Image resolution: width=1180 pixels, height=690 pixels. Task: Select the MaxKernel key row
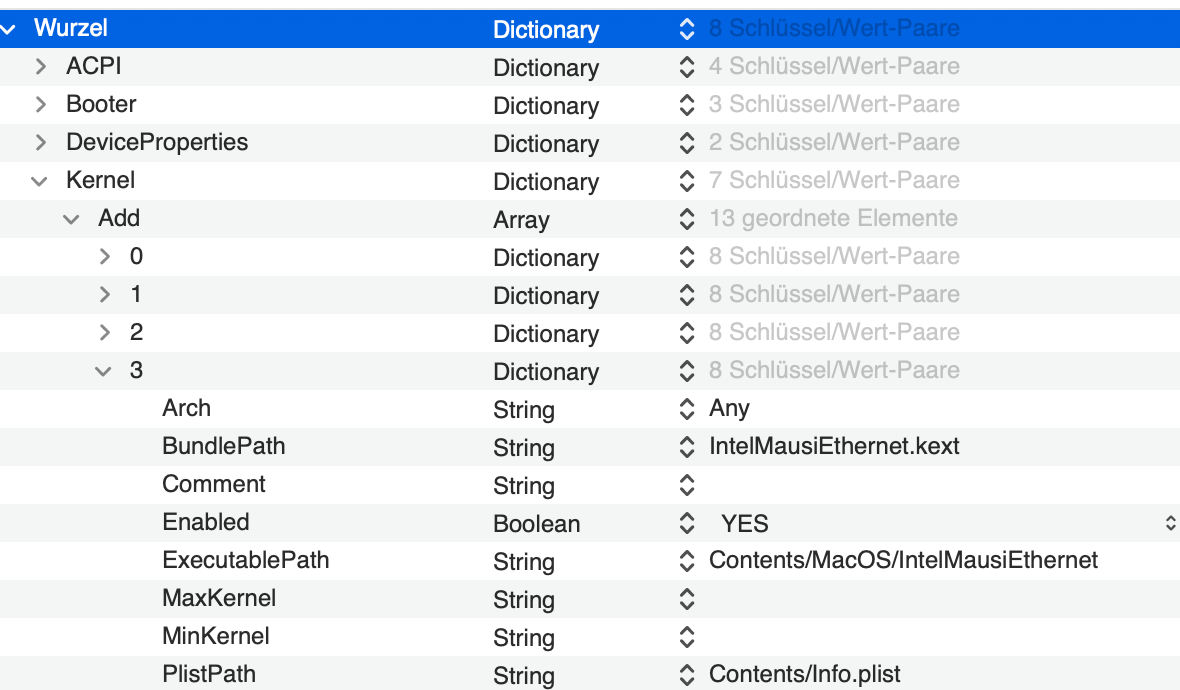coord(219,599)
